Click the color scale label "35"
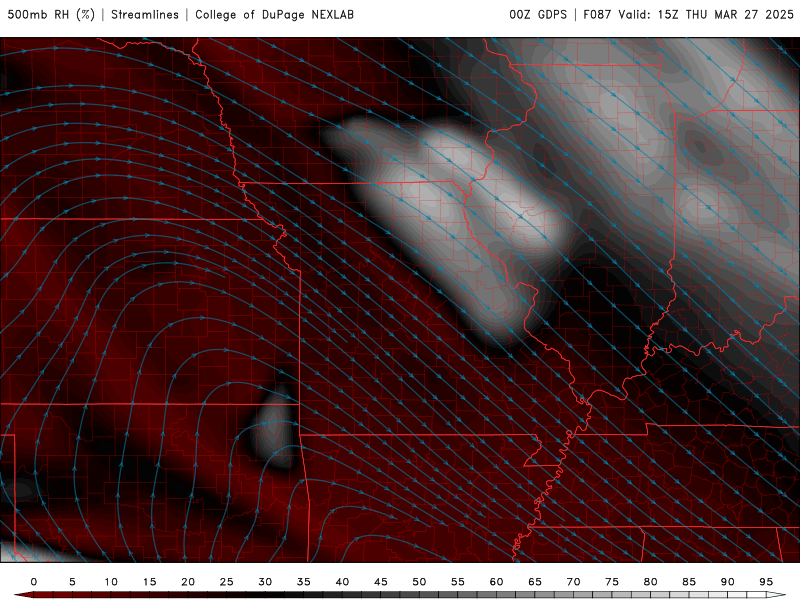The image size is (800, 600). click(304, 582)
